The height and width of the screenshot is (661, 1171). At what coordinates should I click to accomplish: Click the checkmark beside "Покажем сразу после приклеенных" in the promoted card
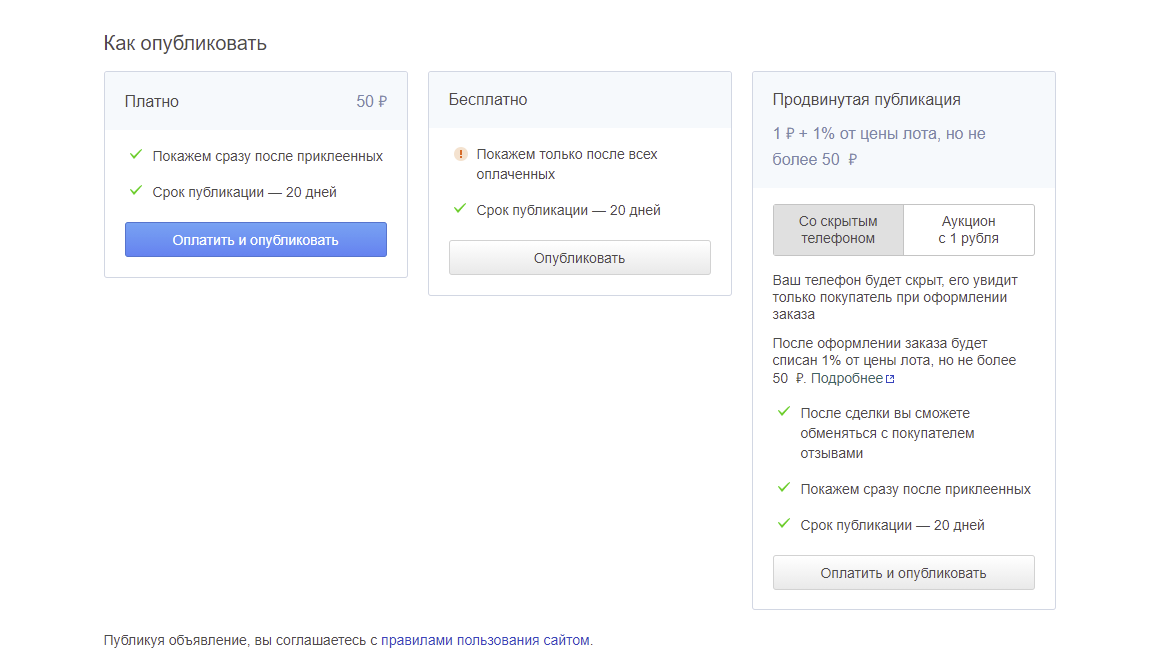point(784,488)
